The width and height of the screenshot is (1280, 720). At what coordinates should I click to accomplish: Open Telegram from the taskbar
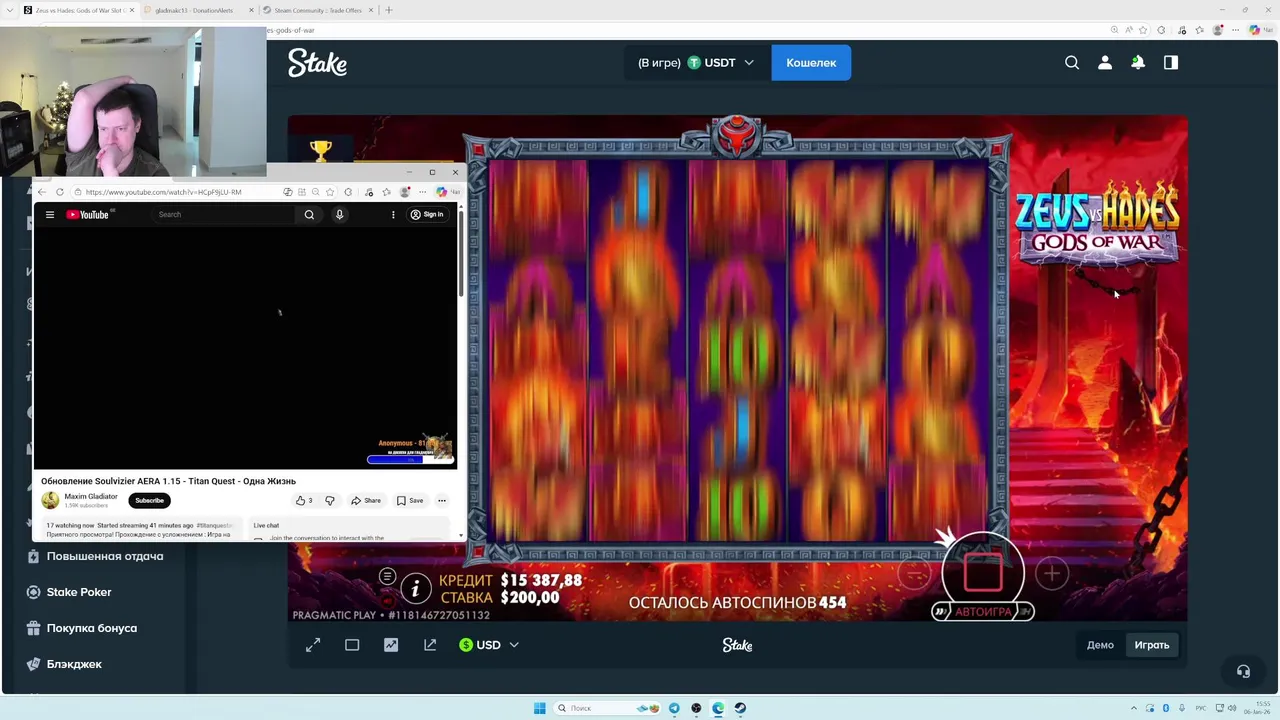pos(674,708)
